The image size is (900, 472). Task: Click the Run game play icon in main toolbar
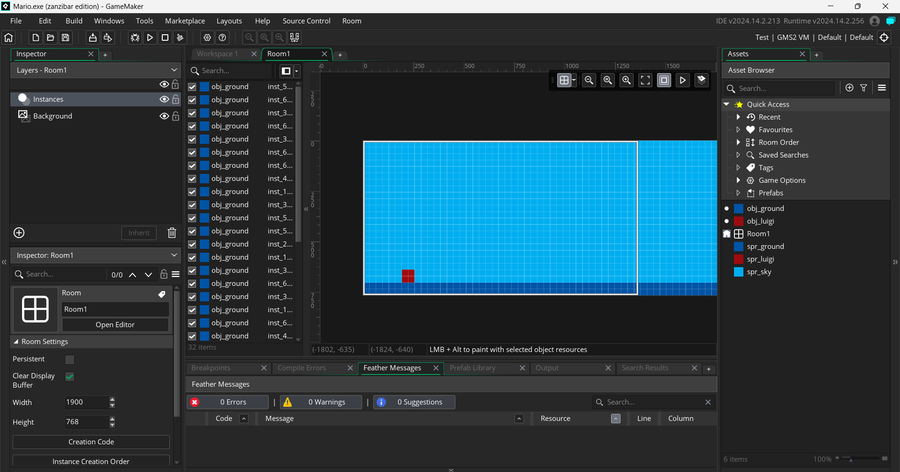click(149, 38)
